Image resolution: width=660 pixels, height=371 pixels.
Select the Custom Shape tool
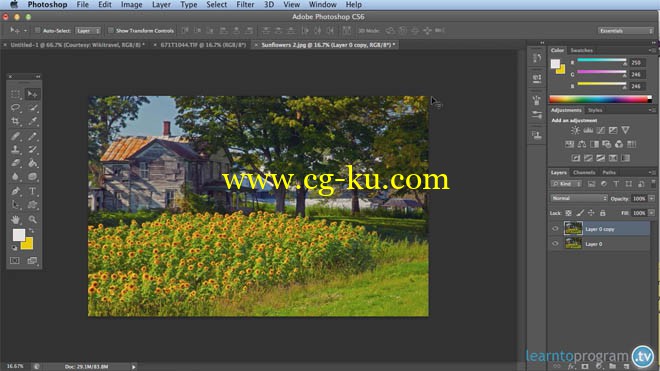click(32, 205)
